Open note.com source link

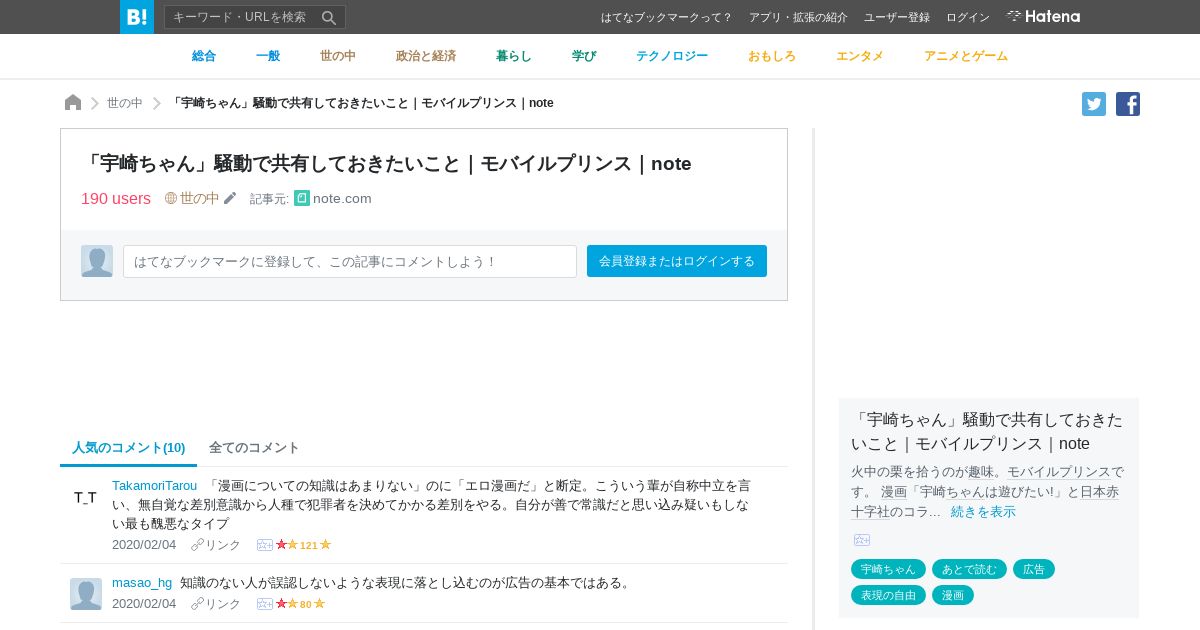click(342, 198)
